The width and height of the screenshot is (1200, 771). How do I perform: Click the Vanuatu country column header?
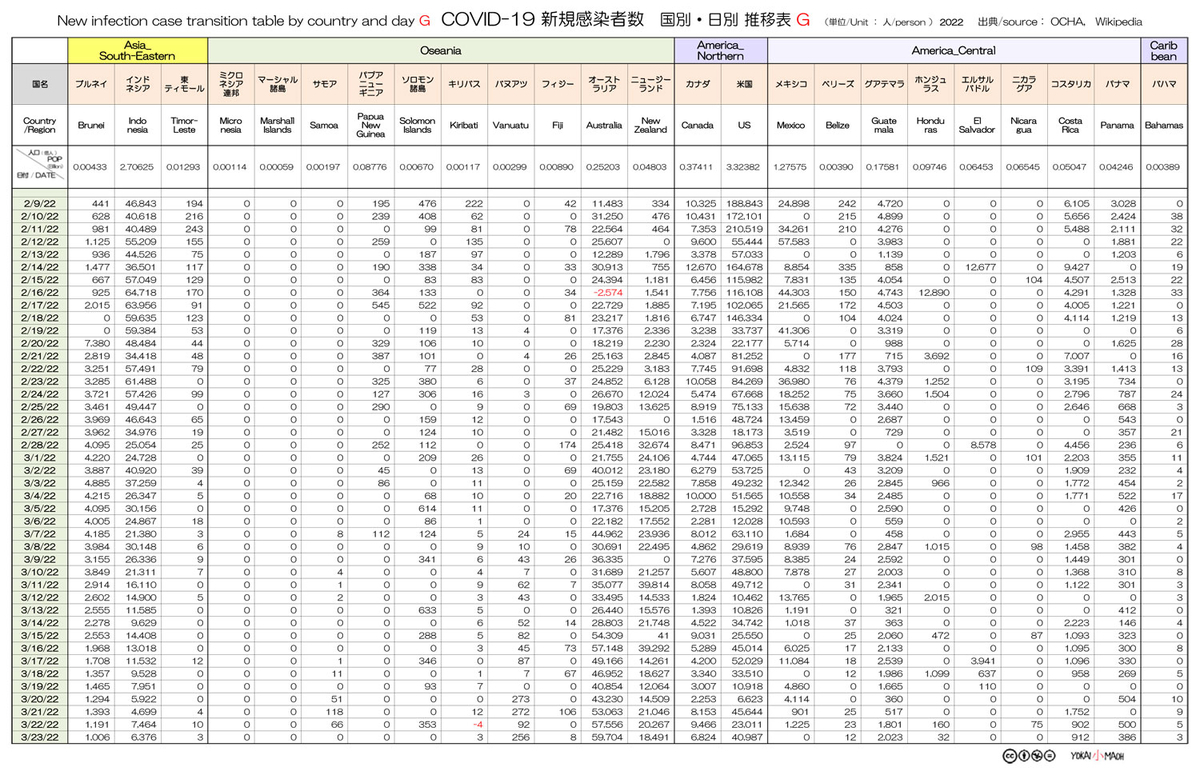pos(510,125)
